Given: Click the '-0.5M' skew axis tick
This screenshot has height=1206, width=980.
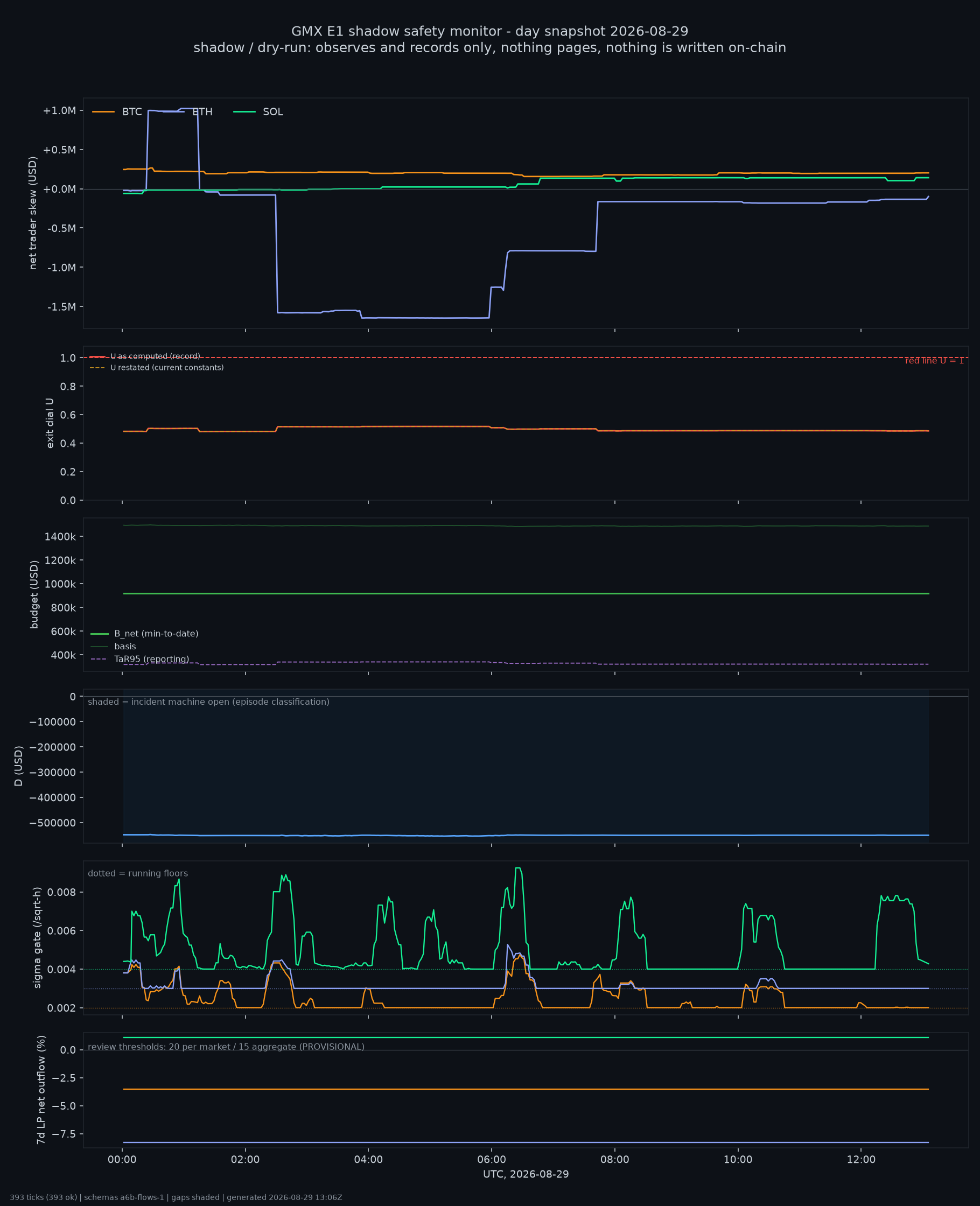Looking at the screenshot, I should click(61, 229).
